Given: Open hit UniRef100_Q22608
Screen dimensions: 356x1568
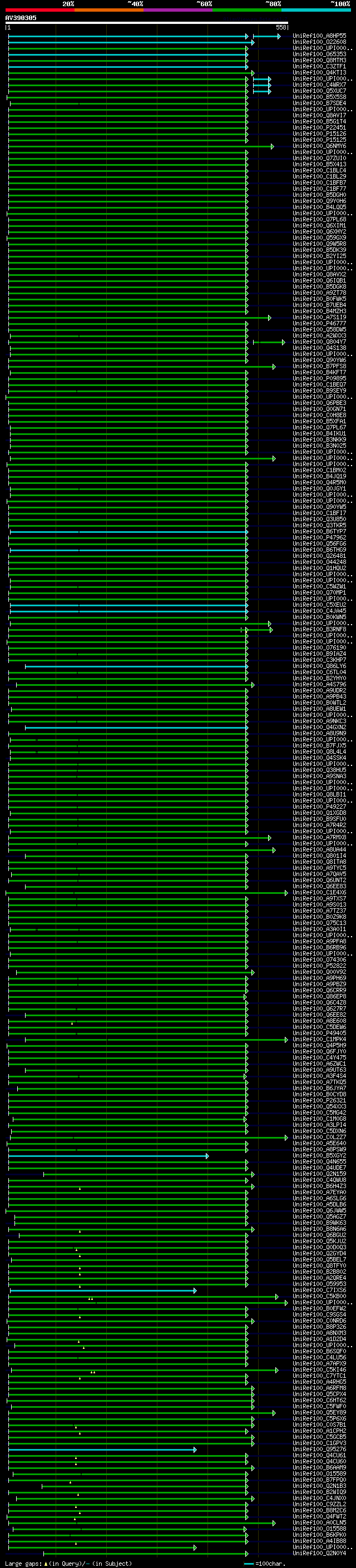Looking at the screenshot, I should pos(319,42).
